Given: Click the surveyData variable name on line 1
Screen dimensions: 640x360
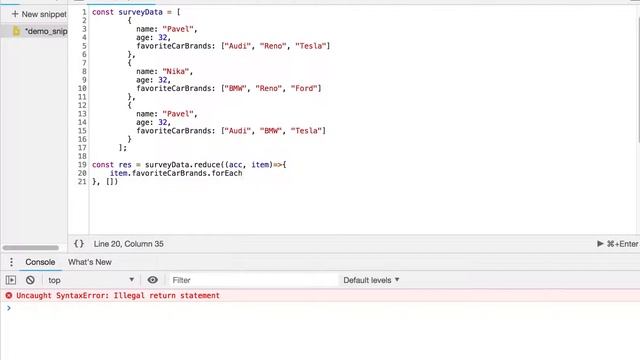Looking at the screenshot, I should [140, 12].
